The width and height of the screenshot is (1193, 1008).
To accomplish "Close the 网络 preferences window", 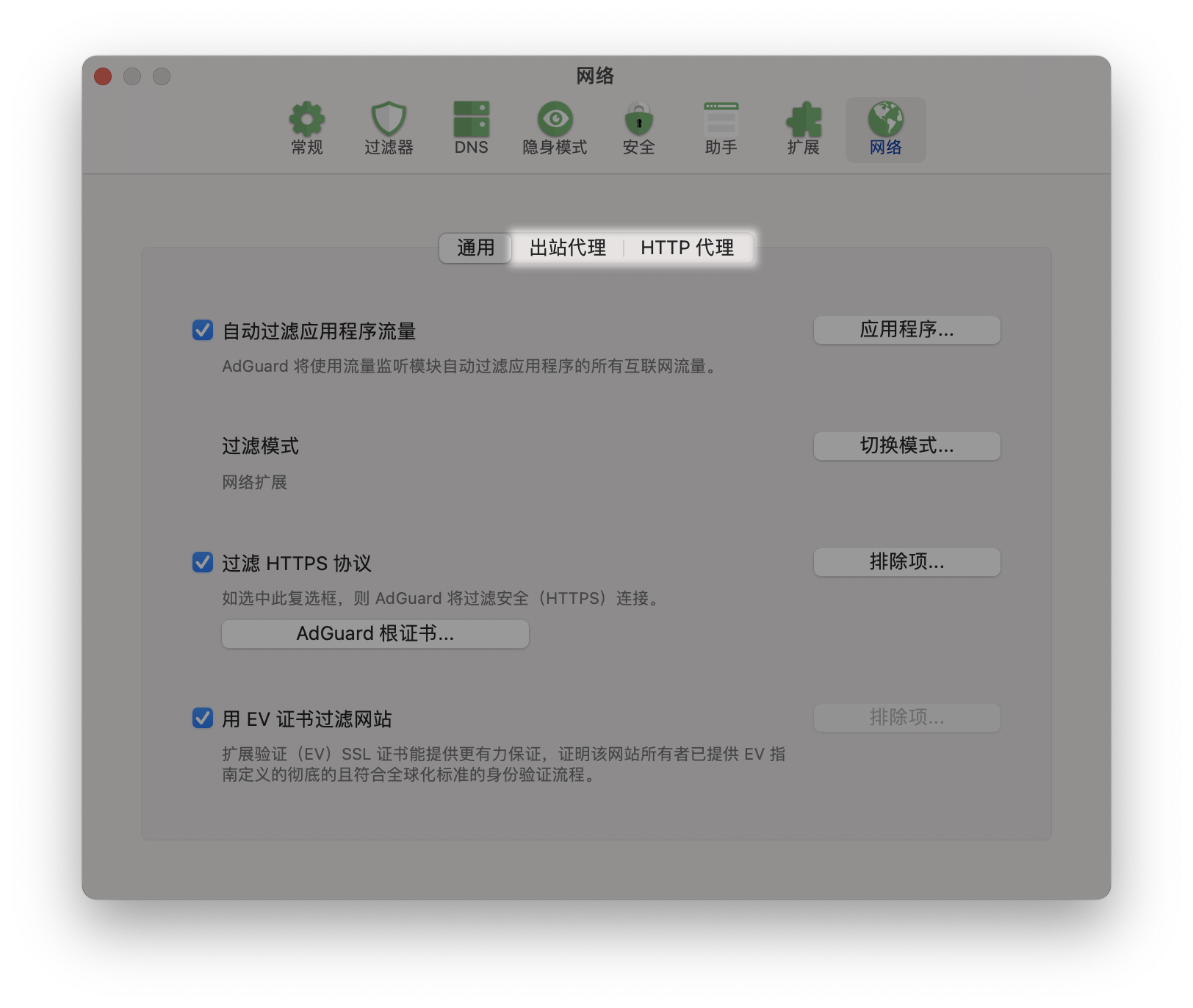I will pos(103,76).
